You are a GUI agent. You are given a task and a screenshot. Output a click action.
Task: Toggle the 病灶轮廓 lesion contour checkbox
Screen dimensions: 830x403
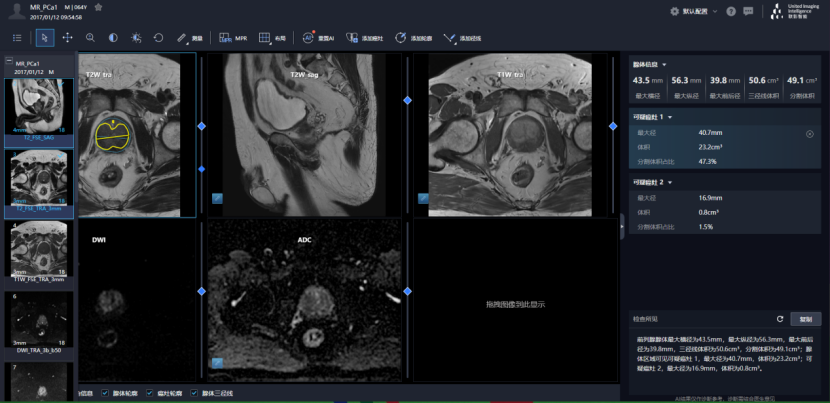point(149,393)
